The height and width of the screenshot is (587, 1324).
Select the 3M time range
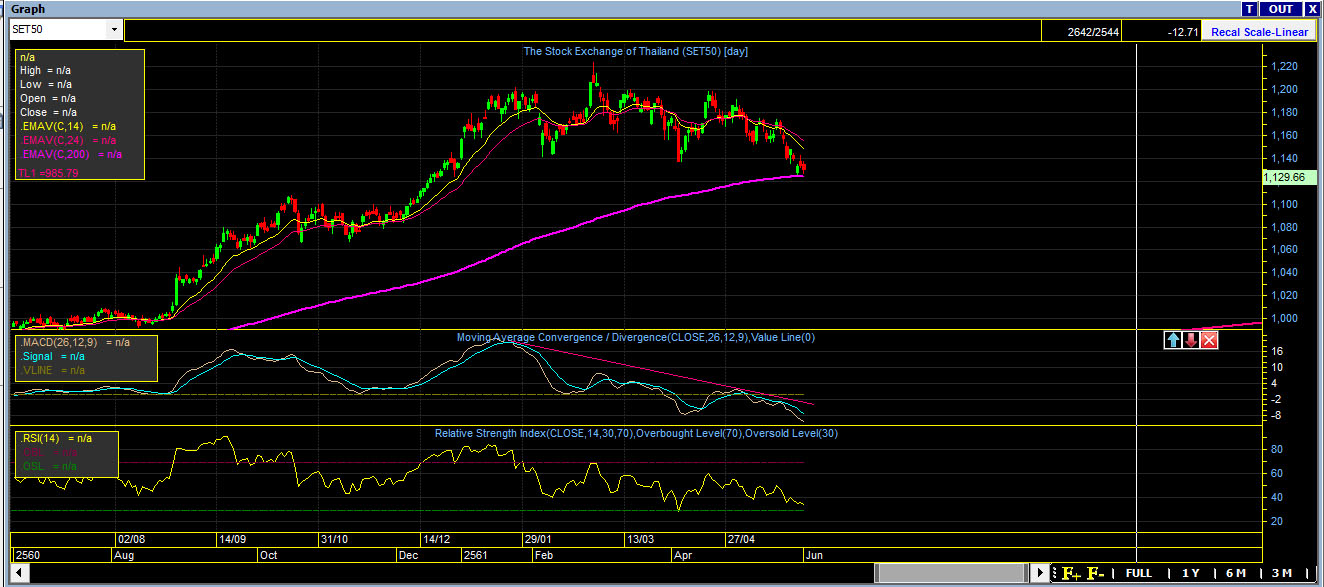[x=1281, y=573]
